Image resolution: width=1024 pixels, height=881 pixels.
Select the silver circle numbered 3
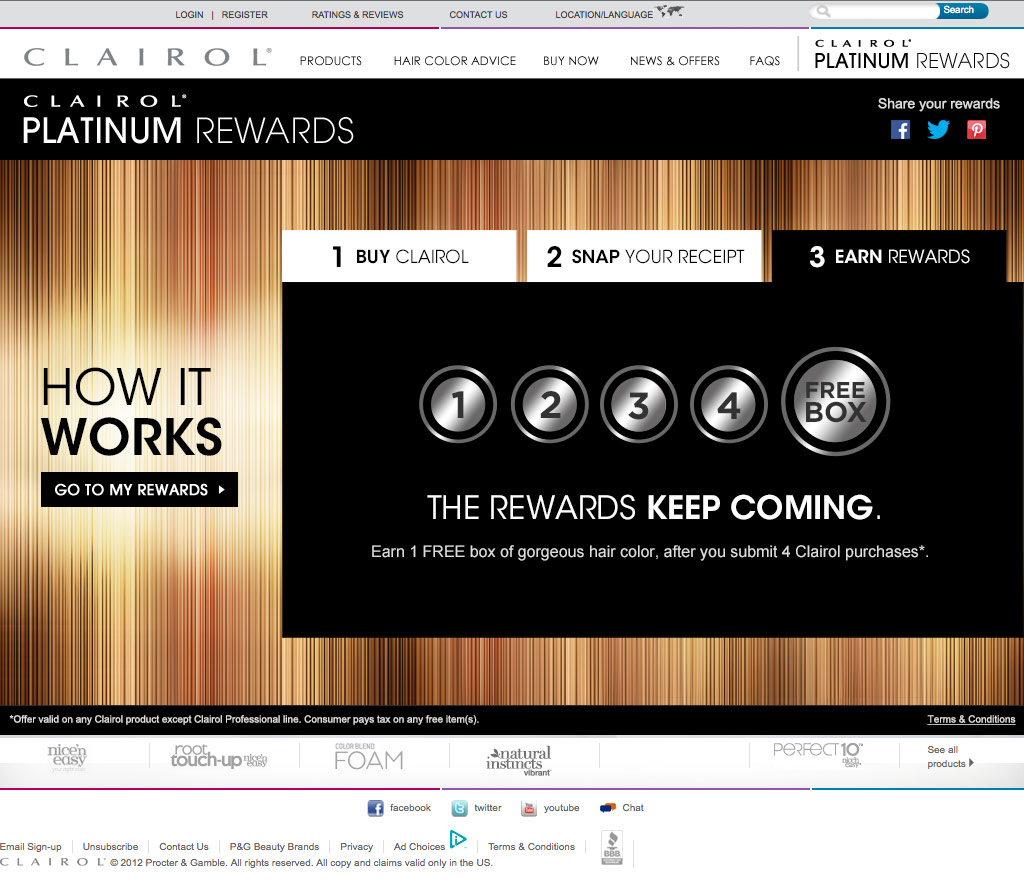click(x=639, y=404)
